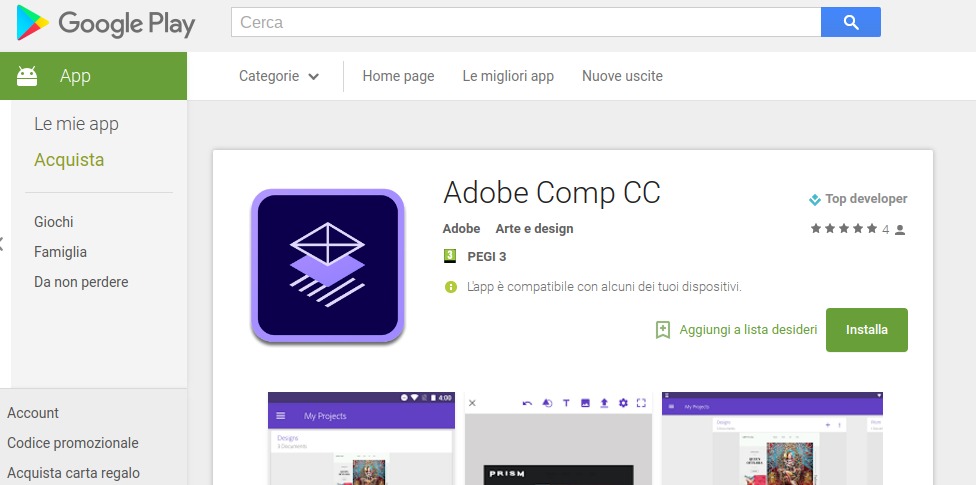The height and width of the screenshot is (485, 976).
Task: Click Aggiungi a lista desideri
Action: (748, 329)
